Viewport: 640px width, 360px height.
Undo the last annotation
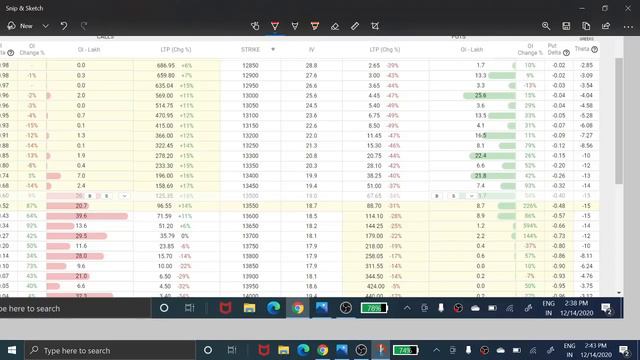(x=64, y=26)
